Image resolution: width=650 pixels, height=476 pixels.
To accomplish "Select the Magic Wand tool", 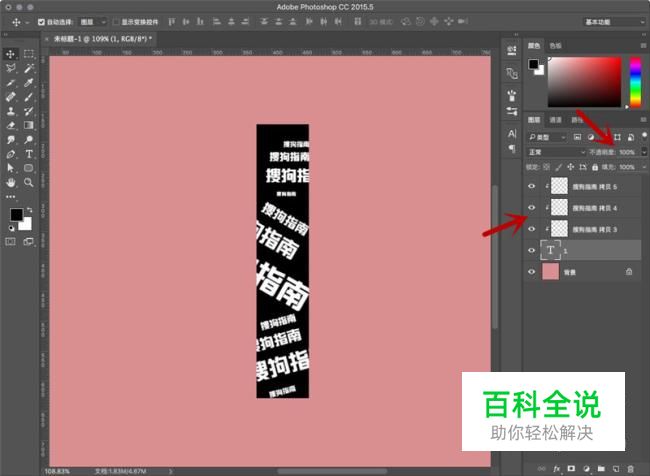I will pos(29,68).
